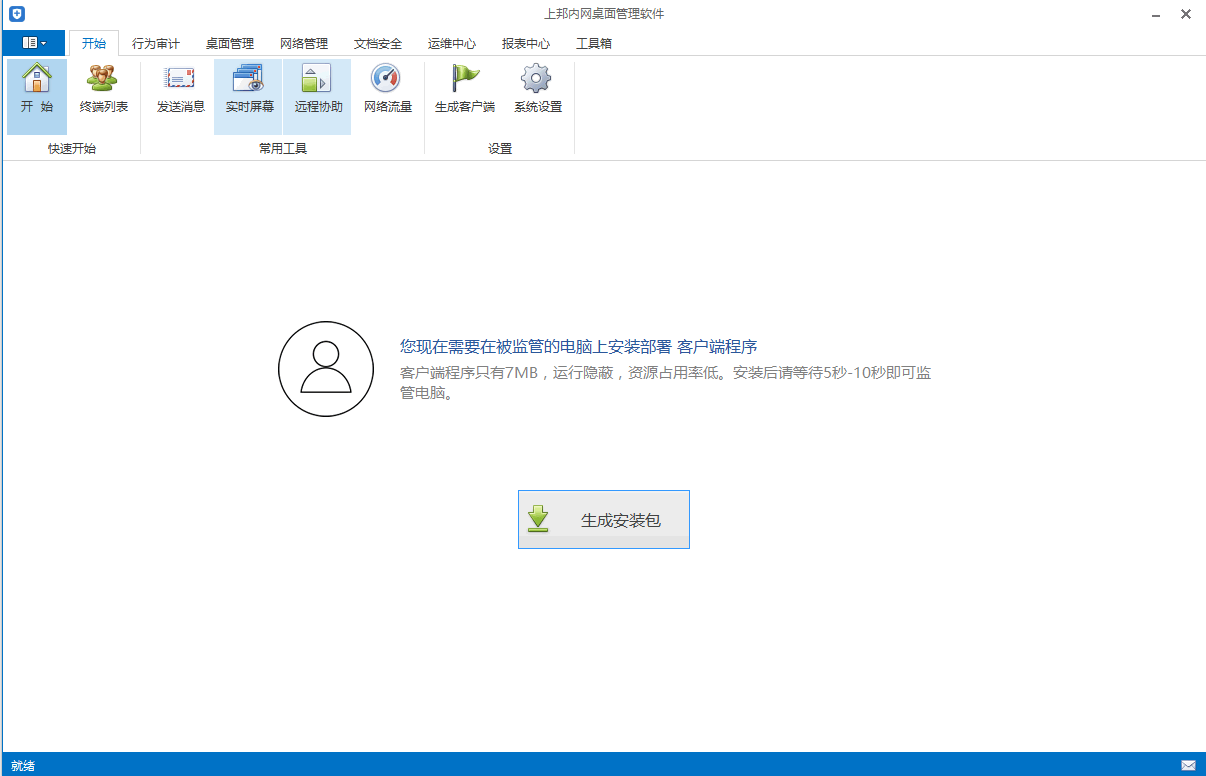This screenshot has width=1206, height=776.
Task: Launch 实时屏幕 real-time screen tool
Action: (x=249, y=96)
